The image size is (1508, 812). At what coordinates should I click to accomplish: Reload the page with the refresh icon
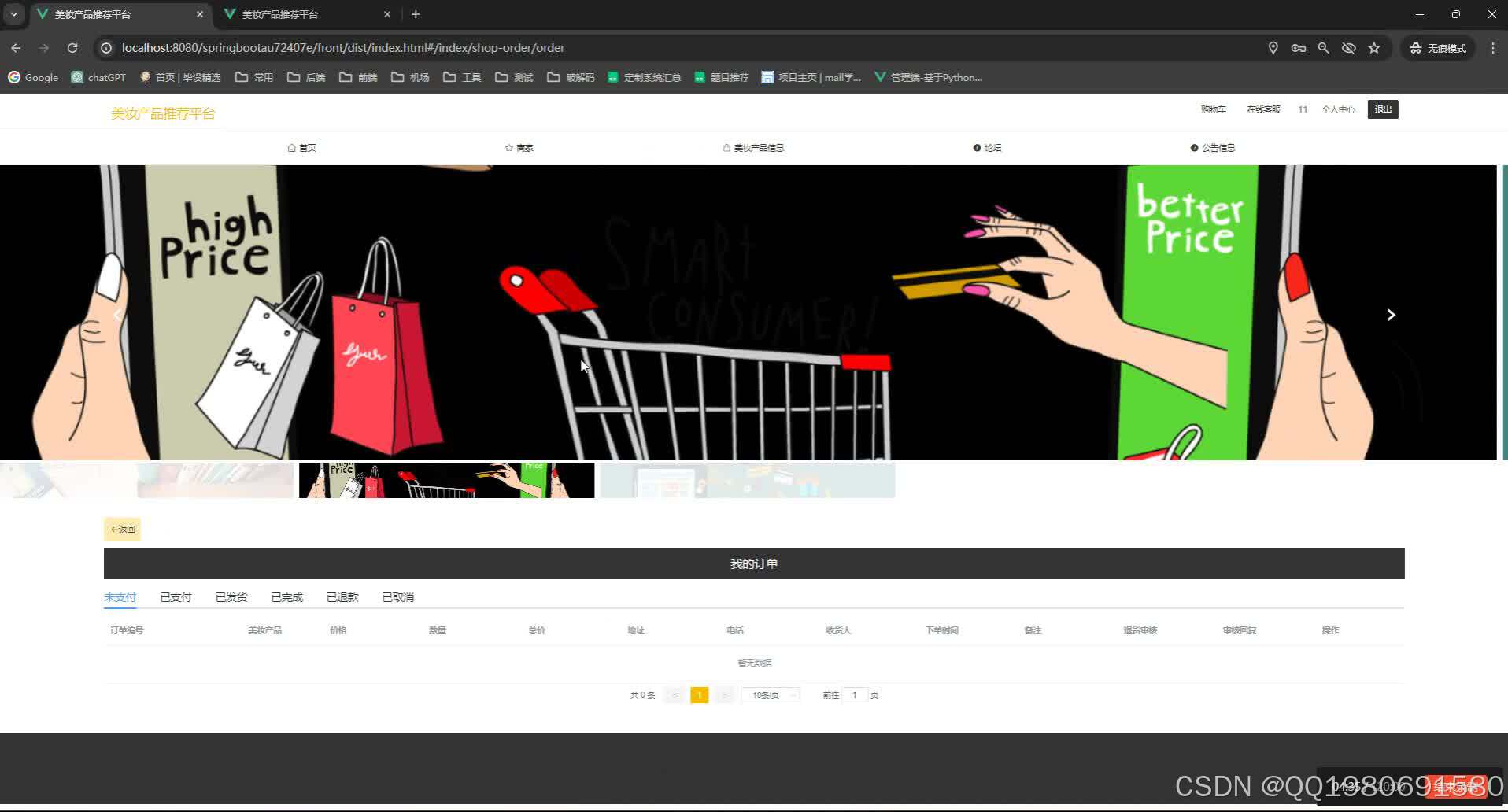(72, 48)
